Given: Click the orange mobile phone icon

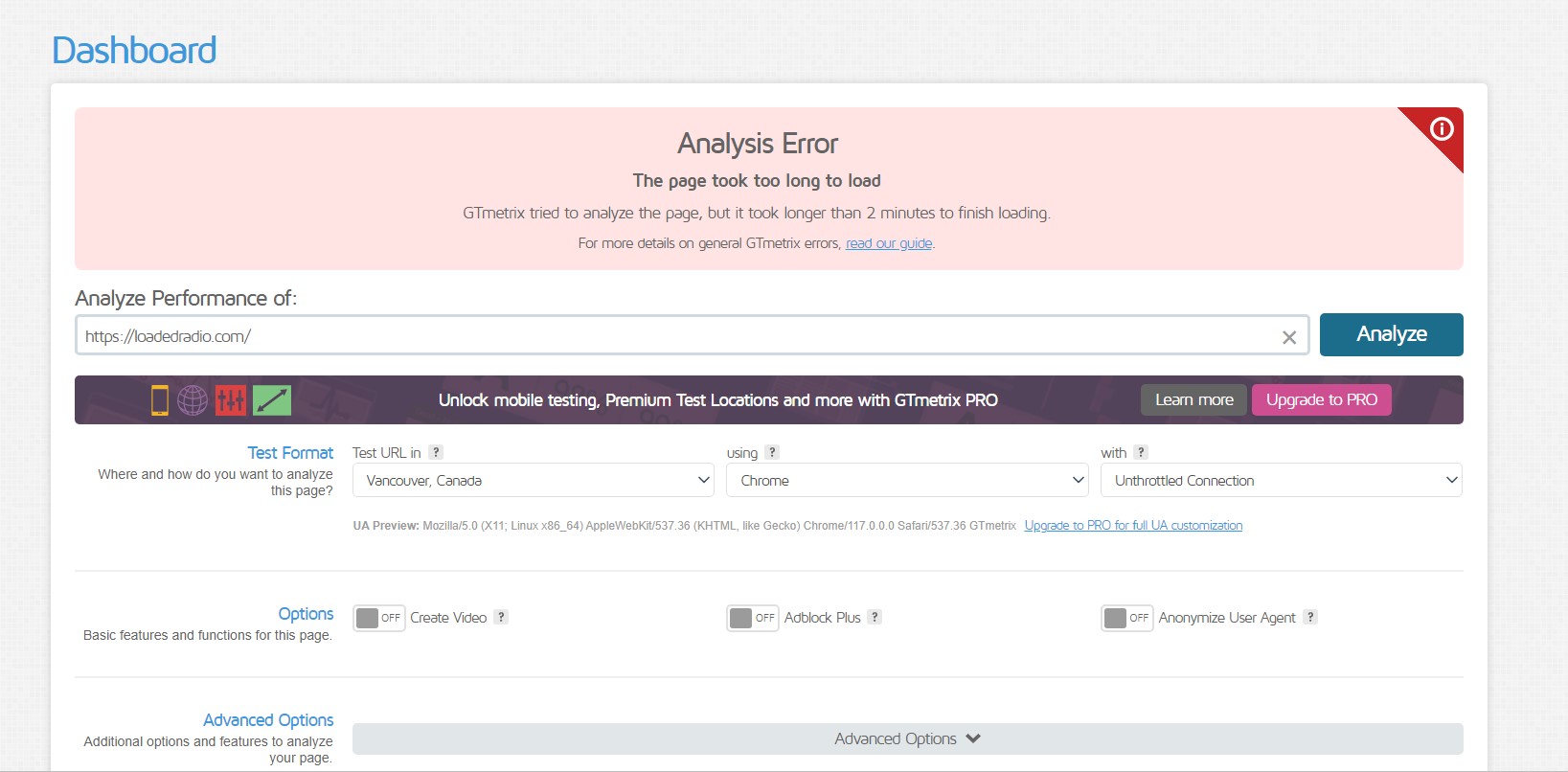Looking at the screenshot, I should (160, 400).
